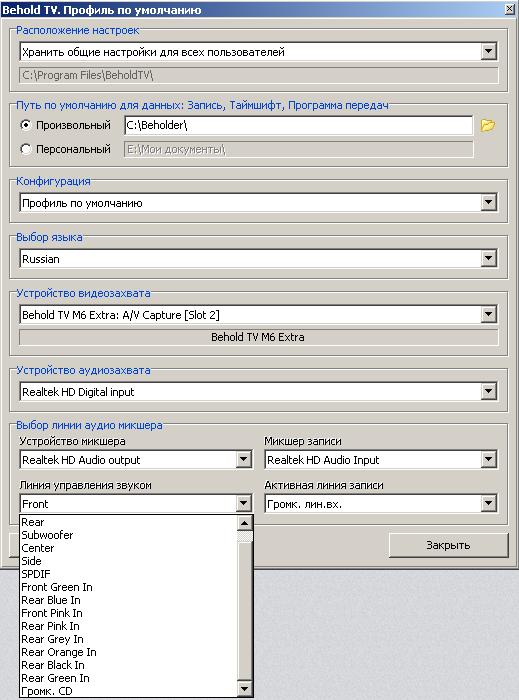
Task: Click the Закрыть button
Action: pyautogui.click(x=448, y=545)
